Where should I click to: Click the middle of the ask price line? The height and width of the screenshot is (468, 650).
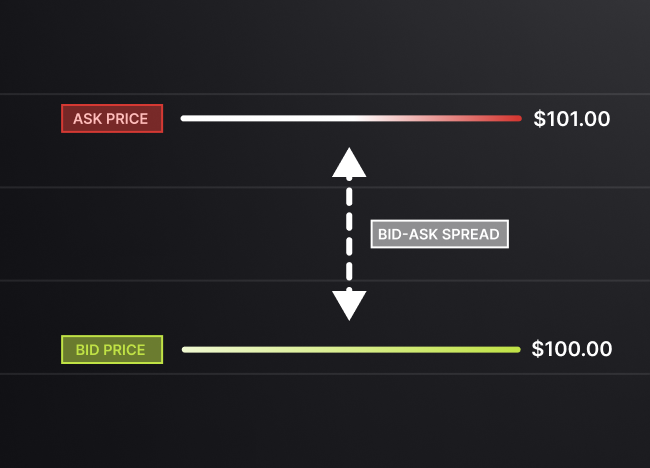(x=351, y=119)
